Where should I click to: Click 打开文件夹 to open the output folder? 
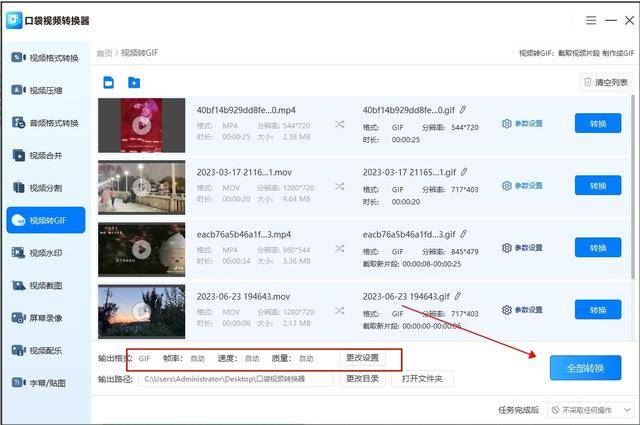(423, 379)
